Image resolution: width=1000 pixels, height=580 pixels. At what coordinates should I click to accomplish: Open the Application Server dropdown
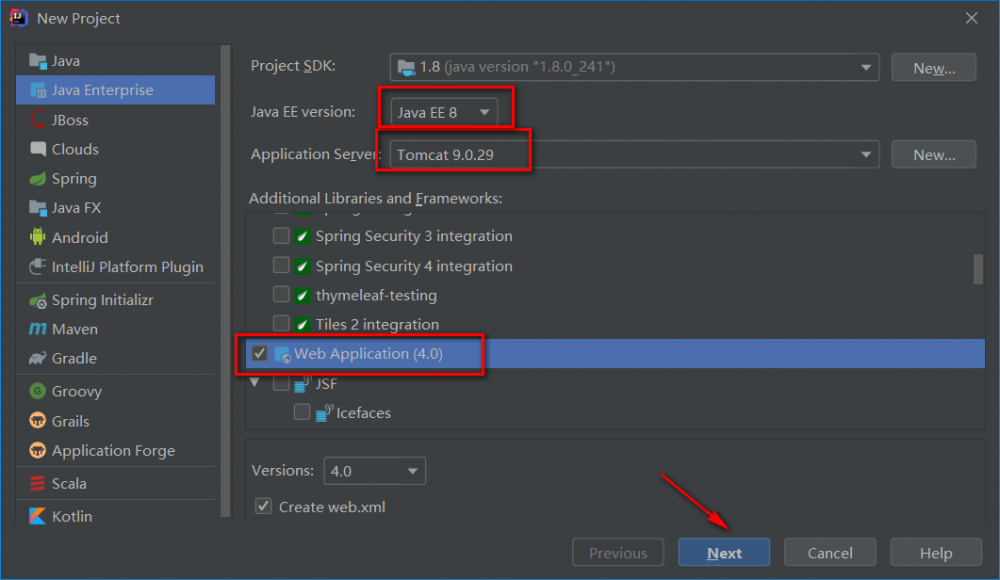click(x=867, y=154)
